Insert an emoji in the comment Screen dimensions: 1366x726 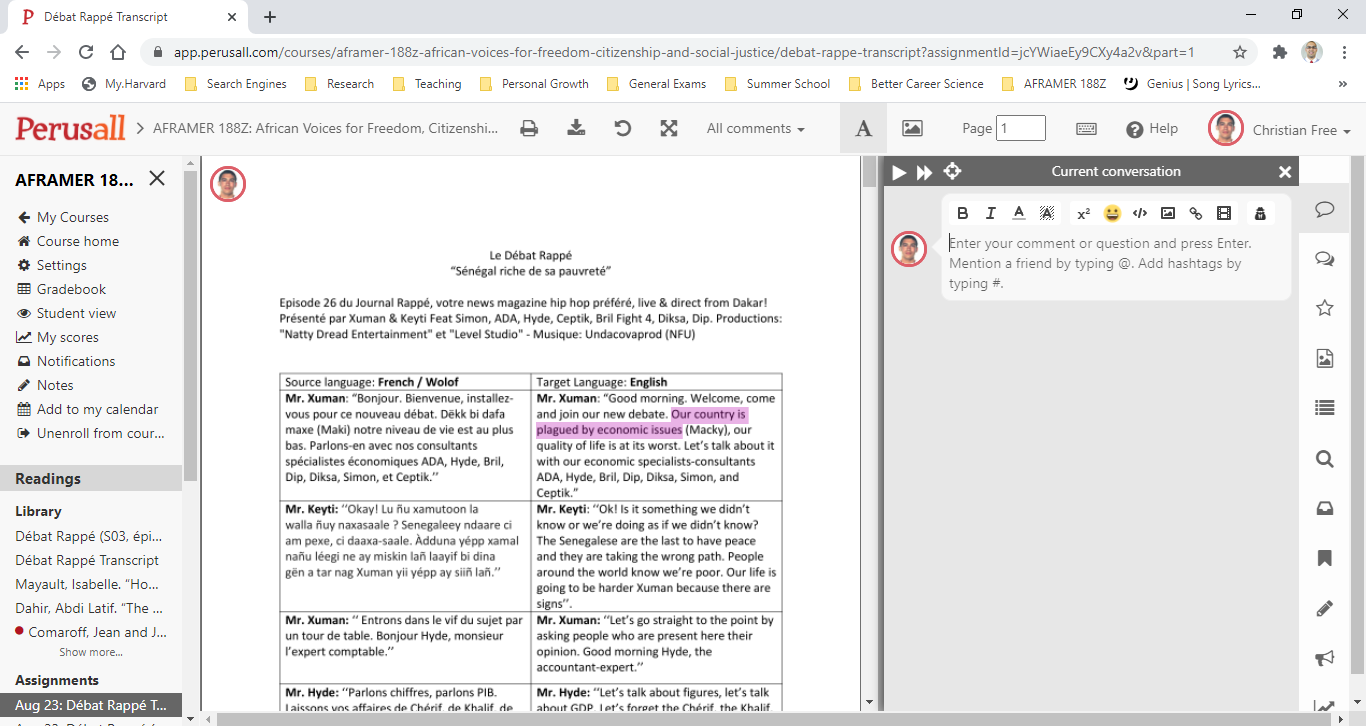(1112, 213)
